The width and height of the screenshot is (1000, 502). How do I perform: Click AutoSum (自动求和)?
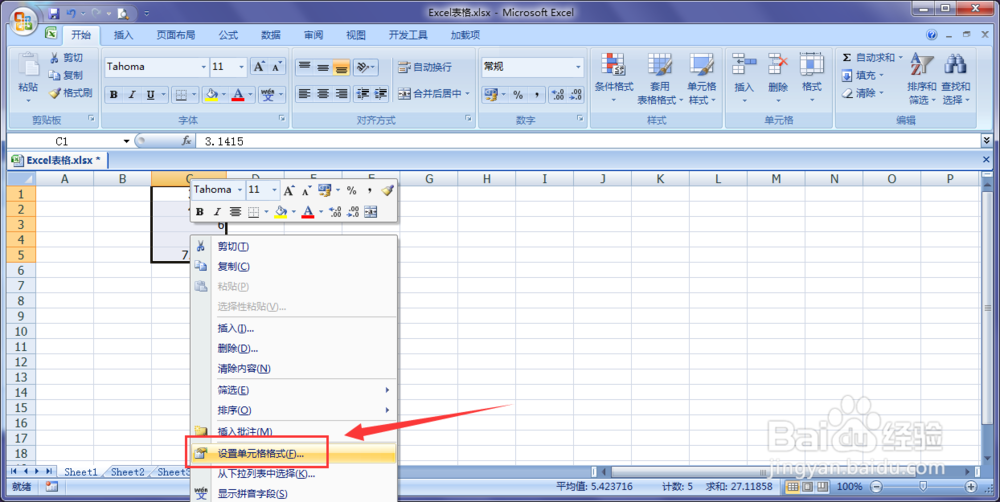(x=872, y=57)
